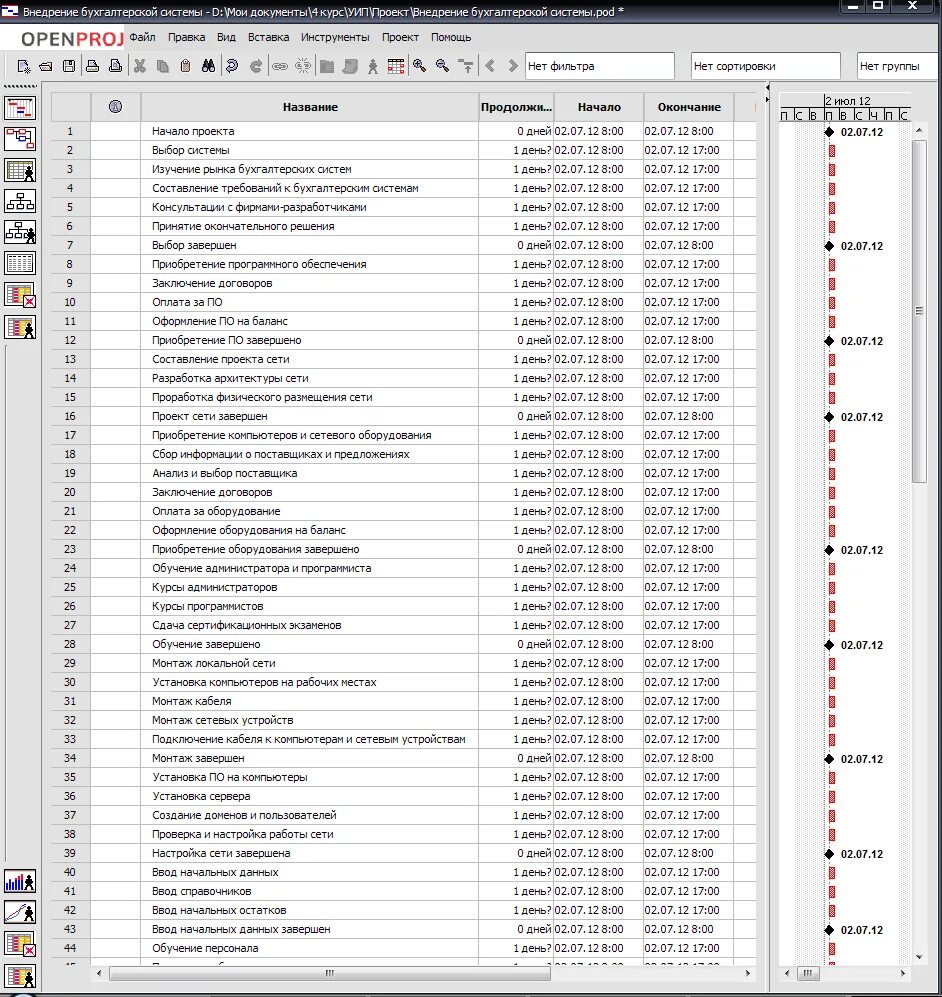Open the 'Нет группы' grouping dropdown

(x=899, y=66)
